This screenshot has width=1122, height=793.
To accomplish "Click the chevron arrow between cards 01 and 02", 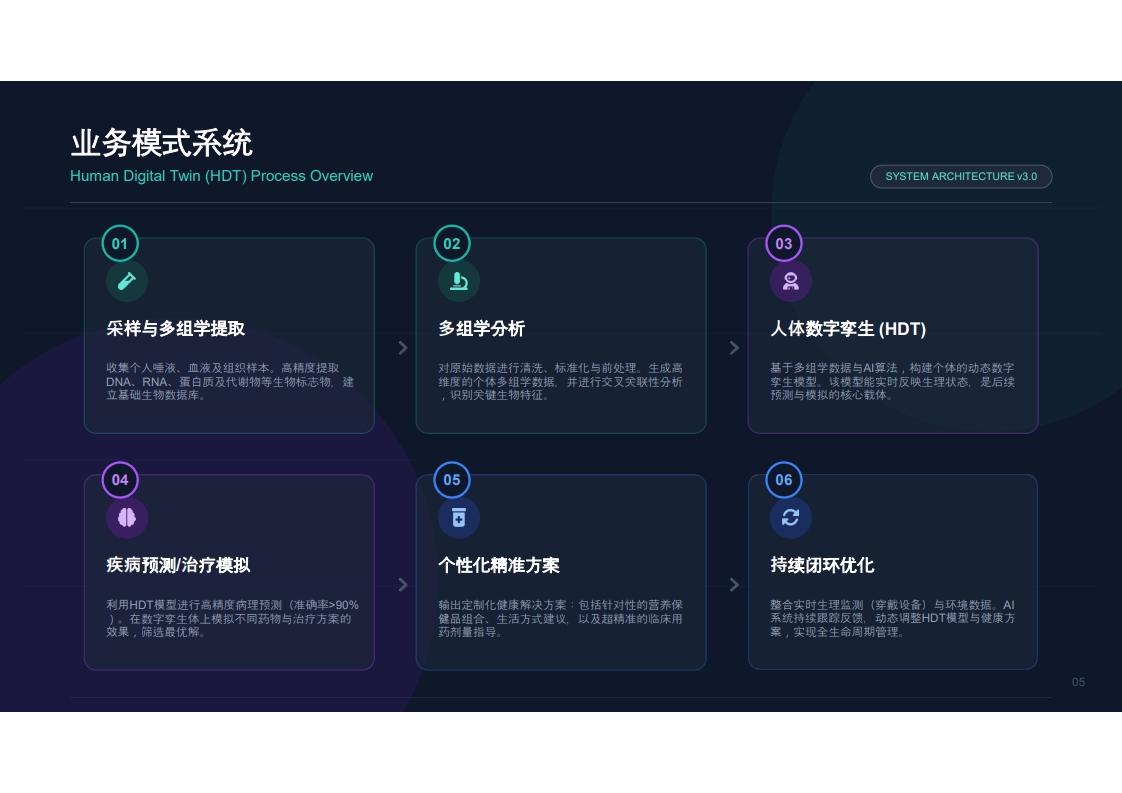I will [x=403, y=348].
